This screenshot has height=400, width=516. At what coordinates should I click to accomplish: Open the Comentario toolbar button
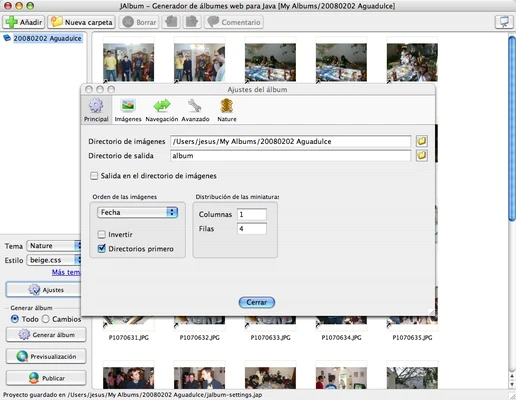234,22
